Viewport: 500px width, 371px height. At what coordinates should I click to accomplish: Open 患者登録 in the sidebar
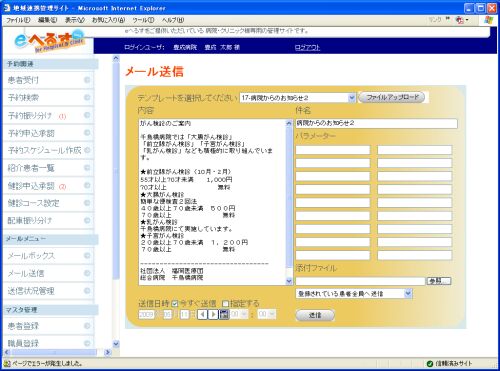(48, 326)
